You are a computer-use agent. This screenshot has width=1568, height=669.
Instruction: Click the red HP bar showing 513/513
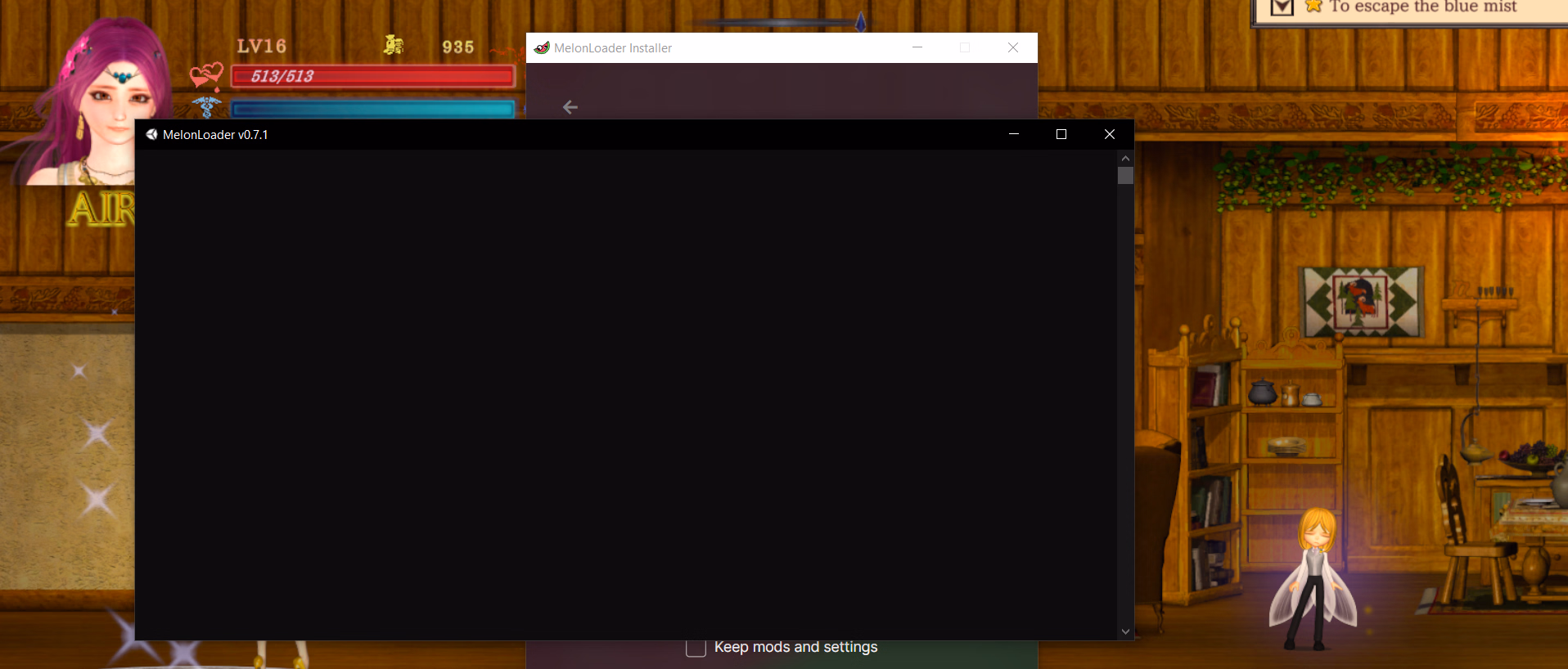coord(373,77)
